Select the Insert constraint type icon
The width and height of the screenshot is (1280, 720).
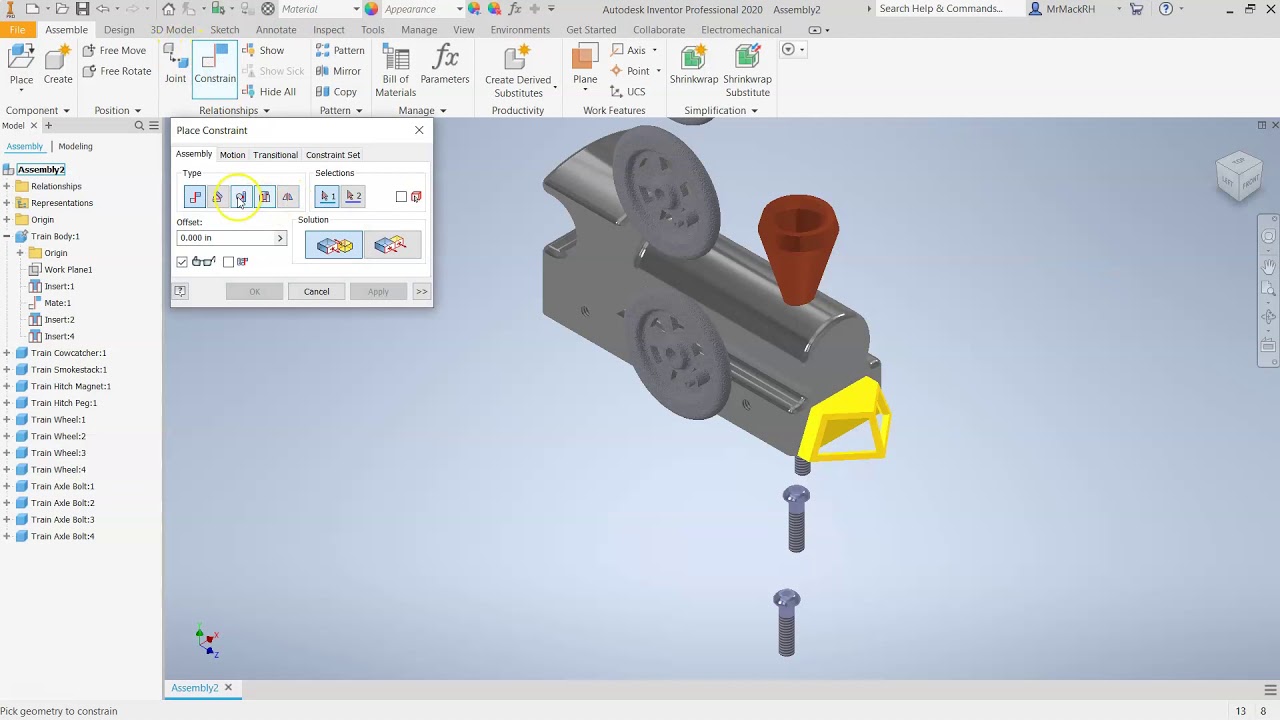pyautogui.click(x=264, y=197)
